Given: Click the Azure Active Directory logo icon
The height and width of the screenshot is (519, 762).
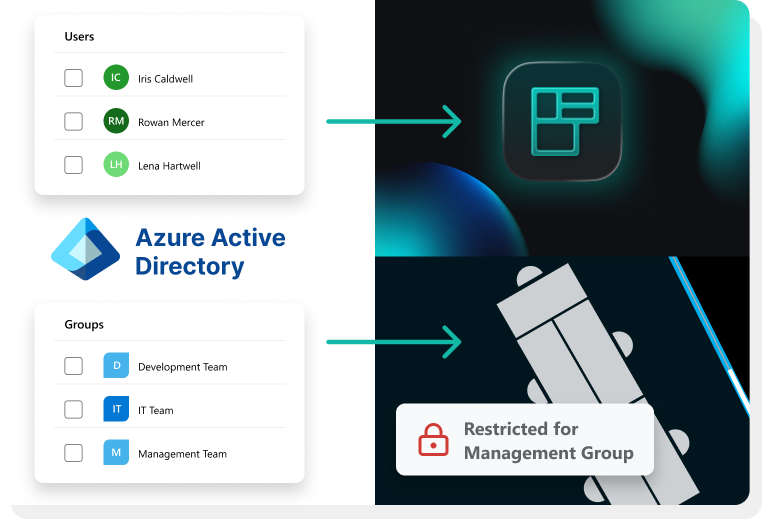Looking at the screenshot, I should [86, 249].
